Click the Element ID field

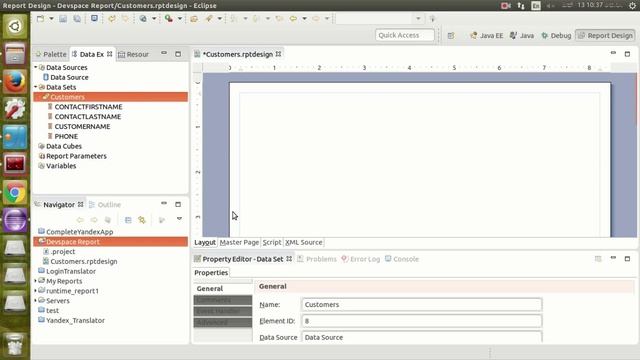coord(422,321)
